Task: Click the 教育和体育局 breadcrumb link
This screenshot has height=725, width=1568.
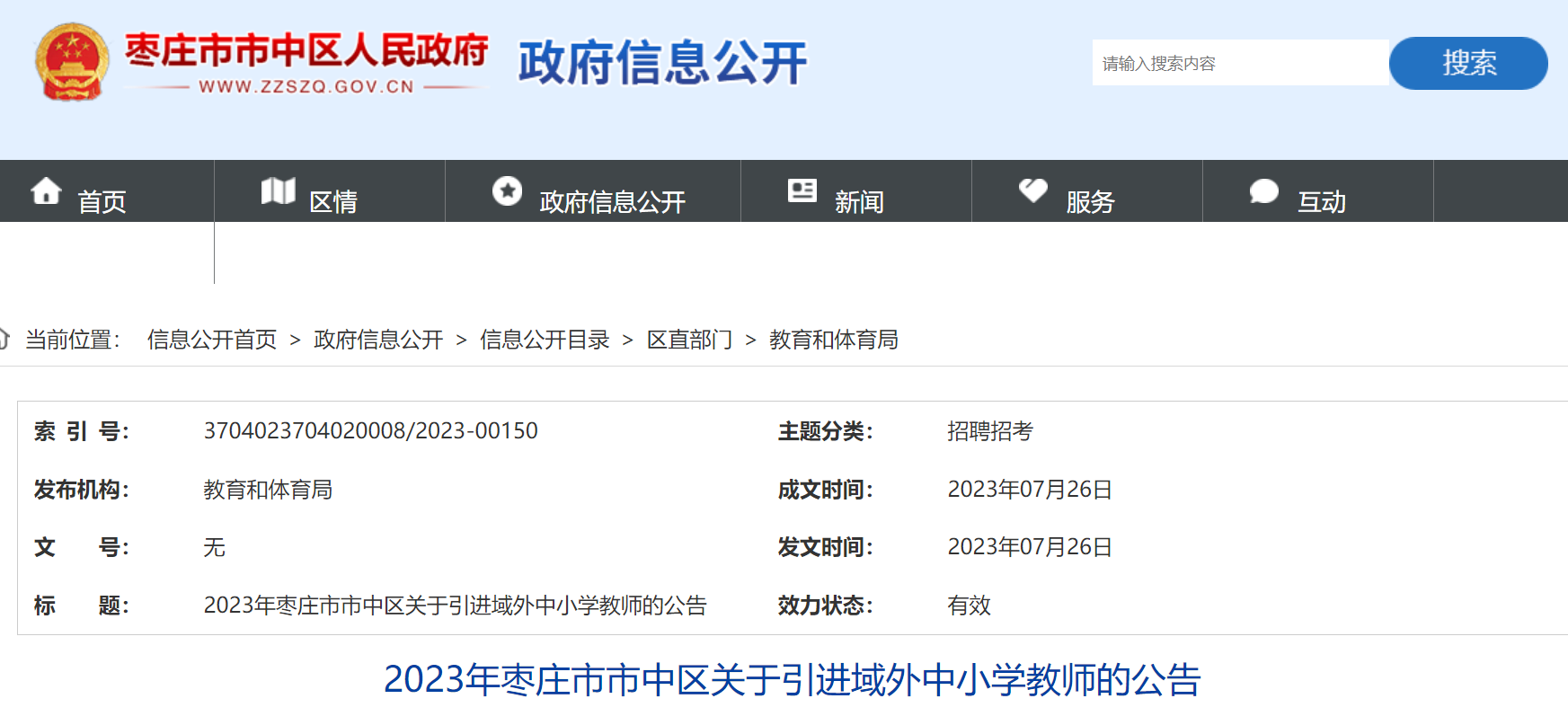Action: 833,340
